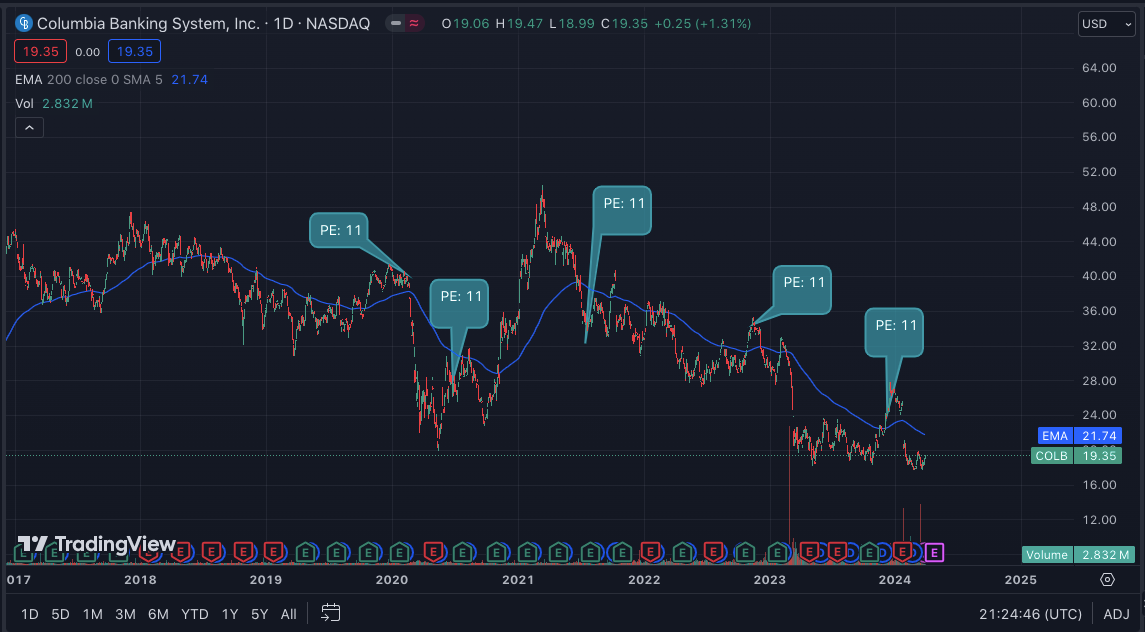Click the TradingView logo watermark

[x=96, y=544]
